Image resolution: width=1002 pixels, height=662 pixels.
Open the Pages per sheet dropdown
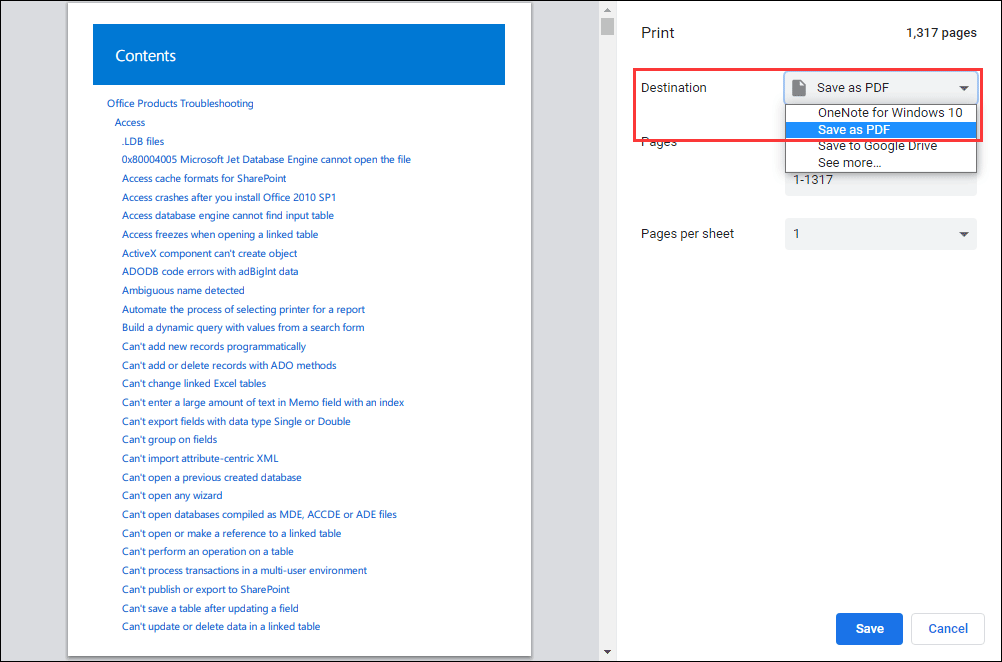(x=881, y=234)
